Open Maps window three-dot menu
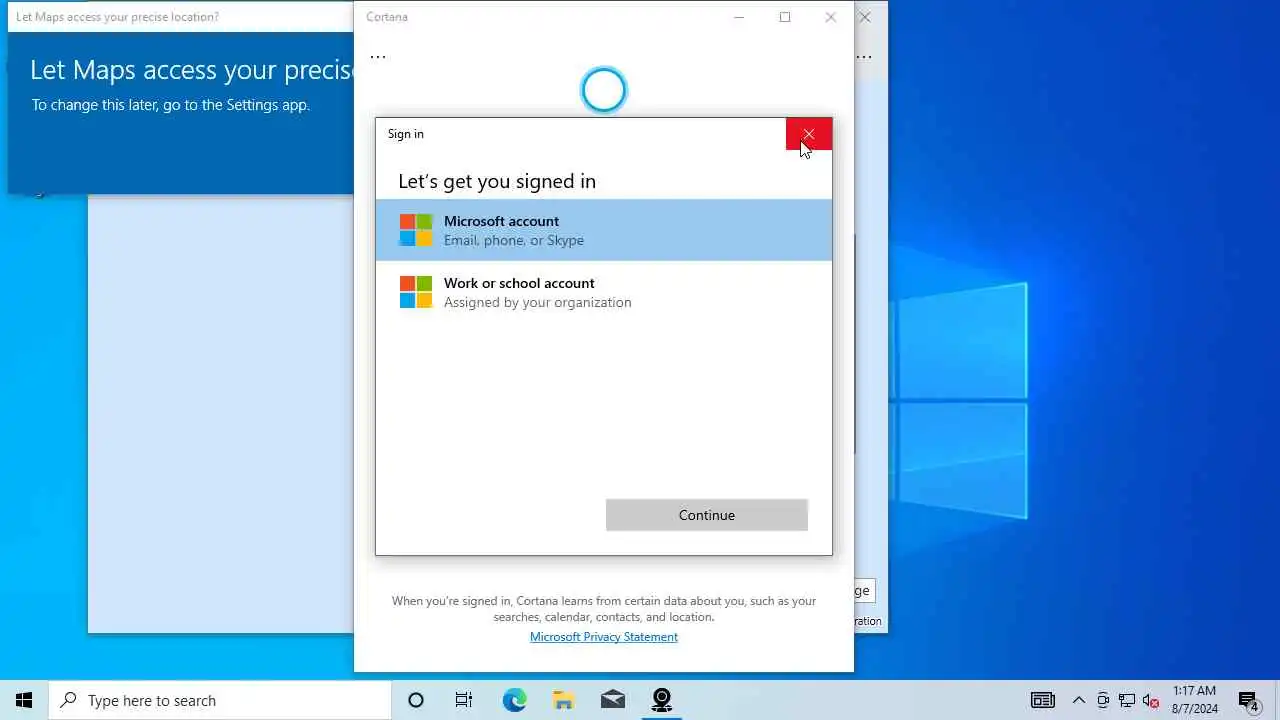The width and height of the screenshot is (1280, 720). (864, 57)
